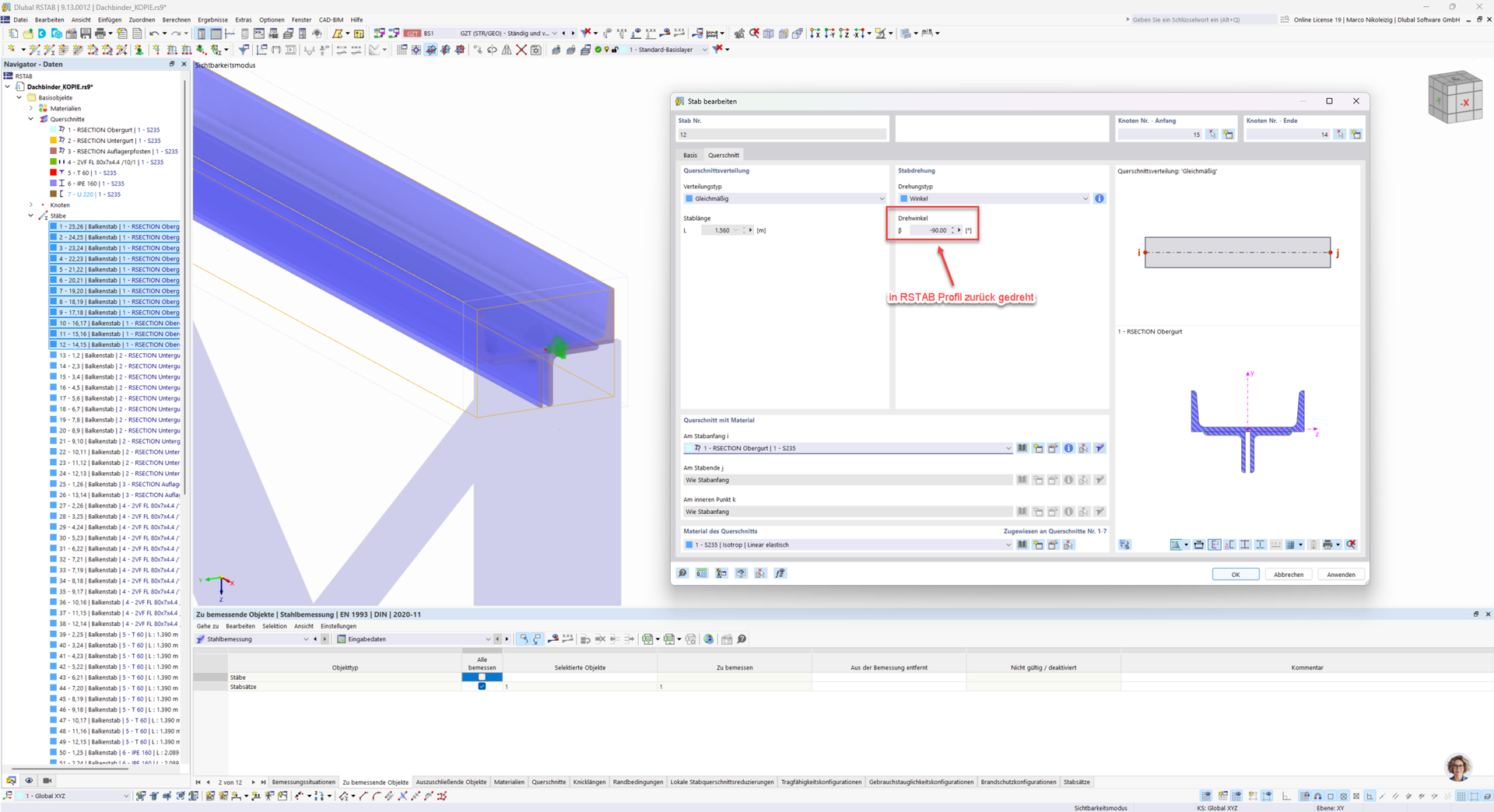Collapse the Querschnitte tree node
Viewport: 1494px width, 812px height.
coord(31,119)
